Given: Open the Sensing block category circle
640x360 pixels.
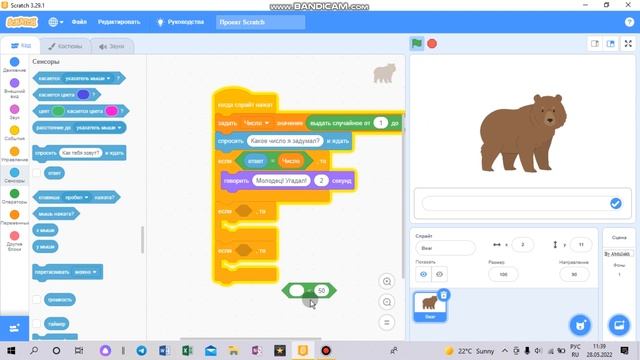Looking at the screenshot, I should [x=14, y=173].
